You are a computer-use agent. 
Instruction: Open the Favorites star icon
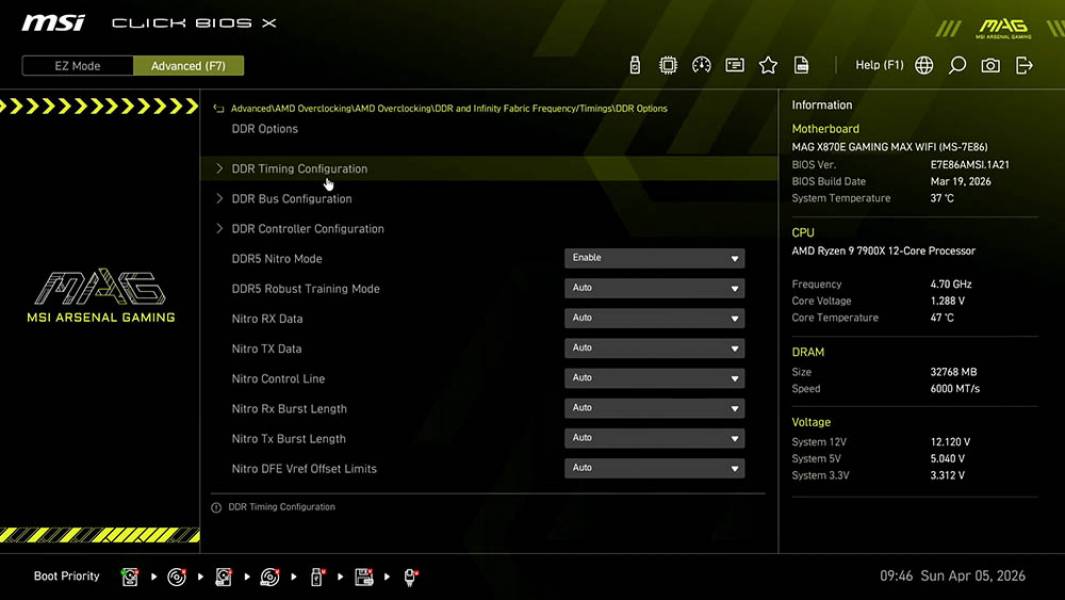(x=768, y=64)
